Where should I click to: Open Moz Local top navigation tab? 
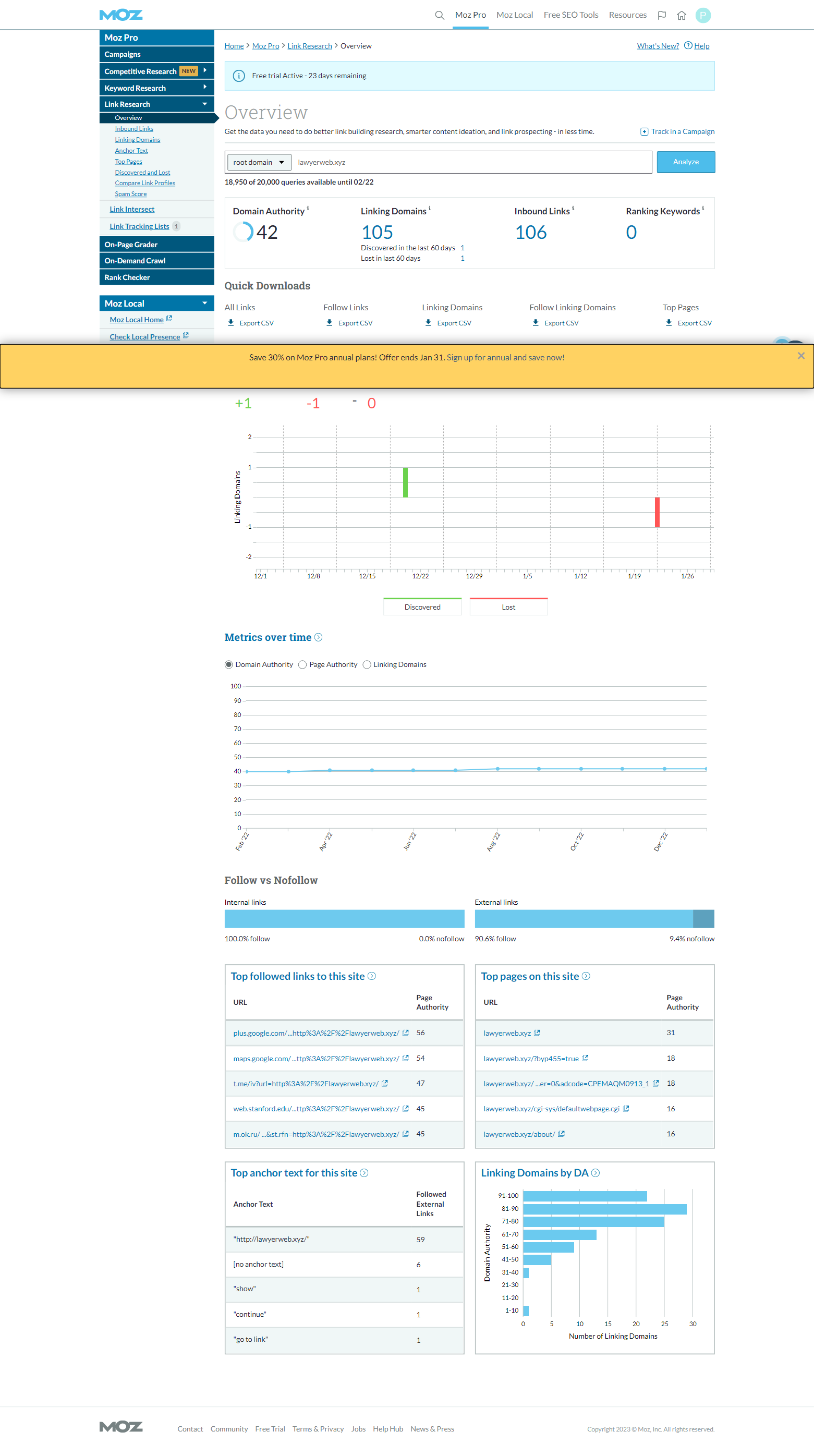click(514, 15)
